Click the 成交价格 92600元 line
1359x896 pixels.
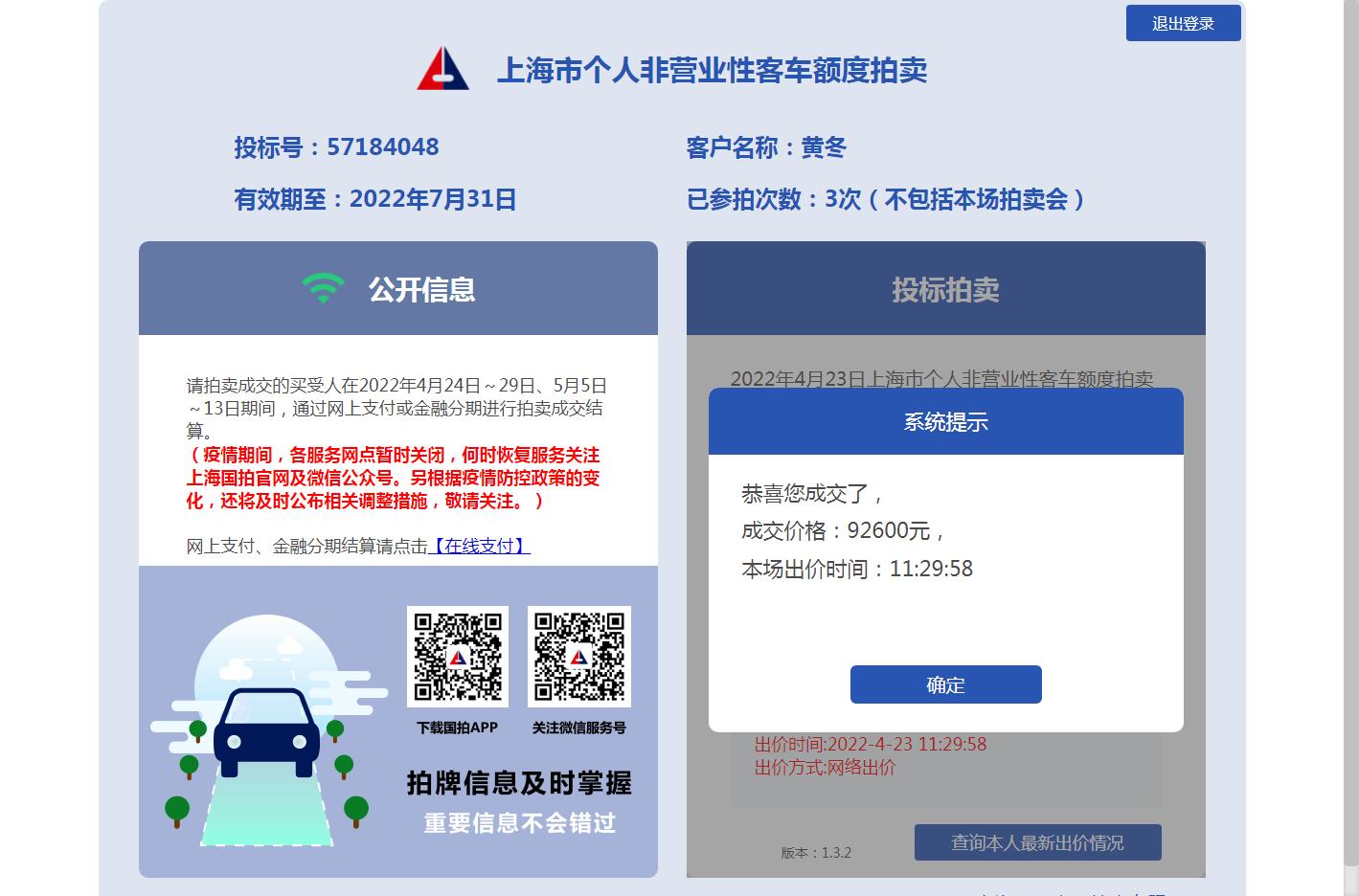click(x=844, y=530)
